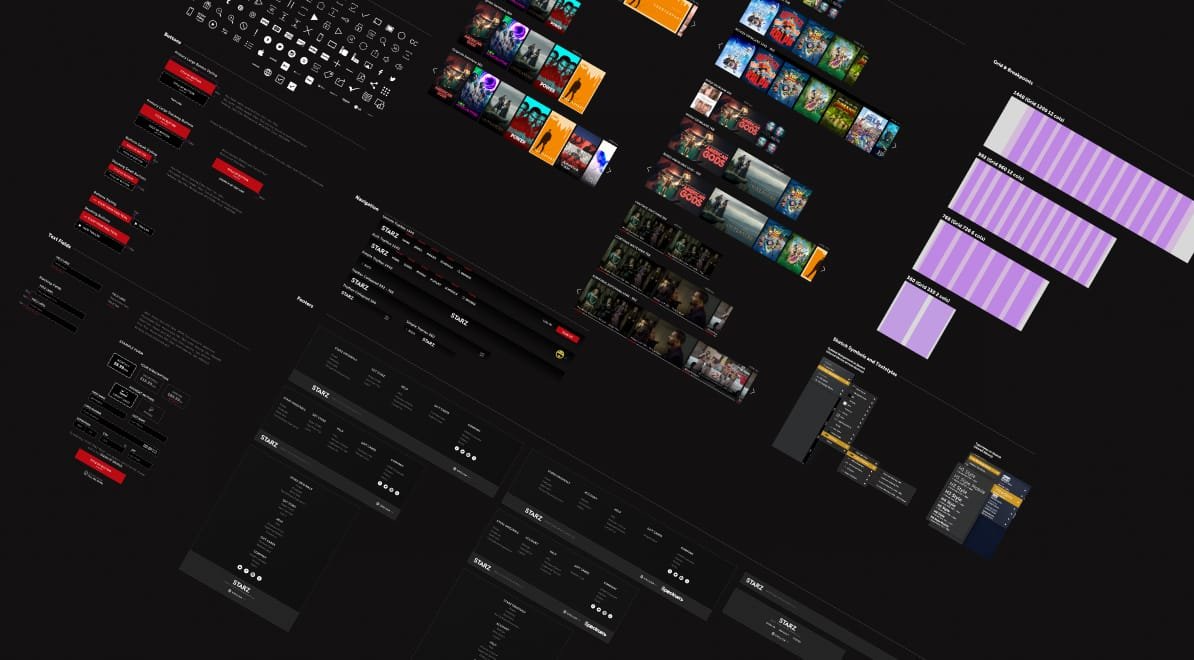Click the red button at bottom of example form

[x=101, y=467]
